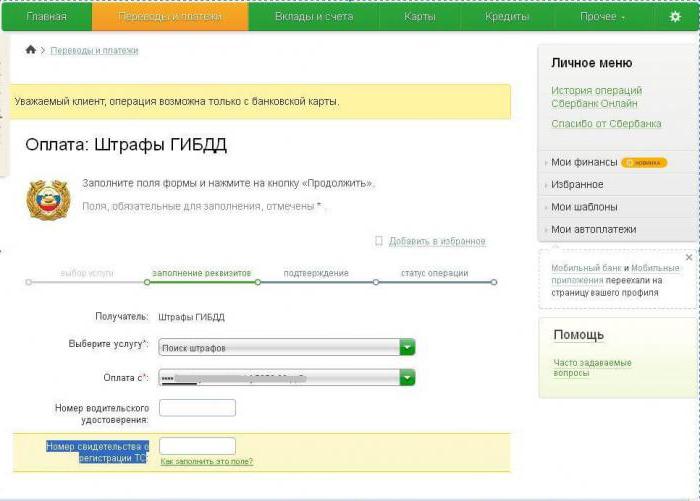Click статус операции step label
The image size is (700, 501).
(434, 273)
